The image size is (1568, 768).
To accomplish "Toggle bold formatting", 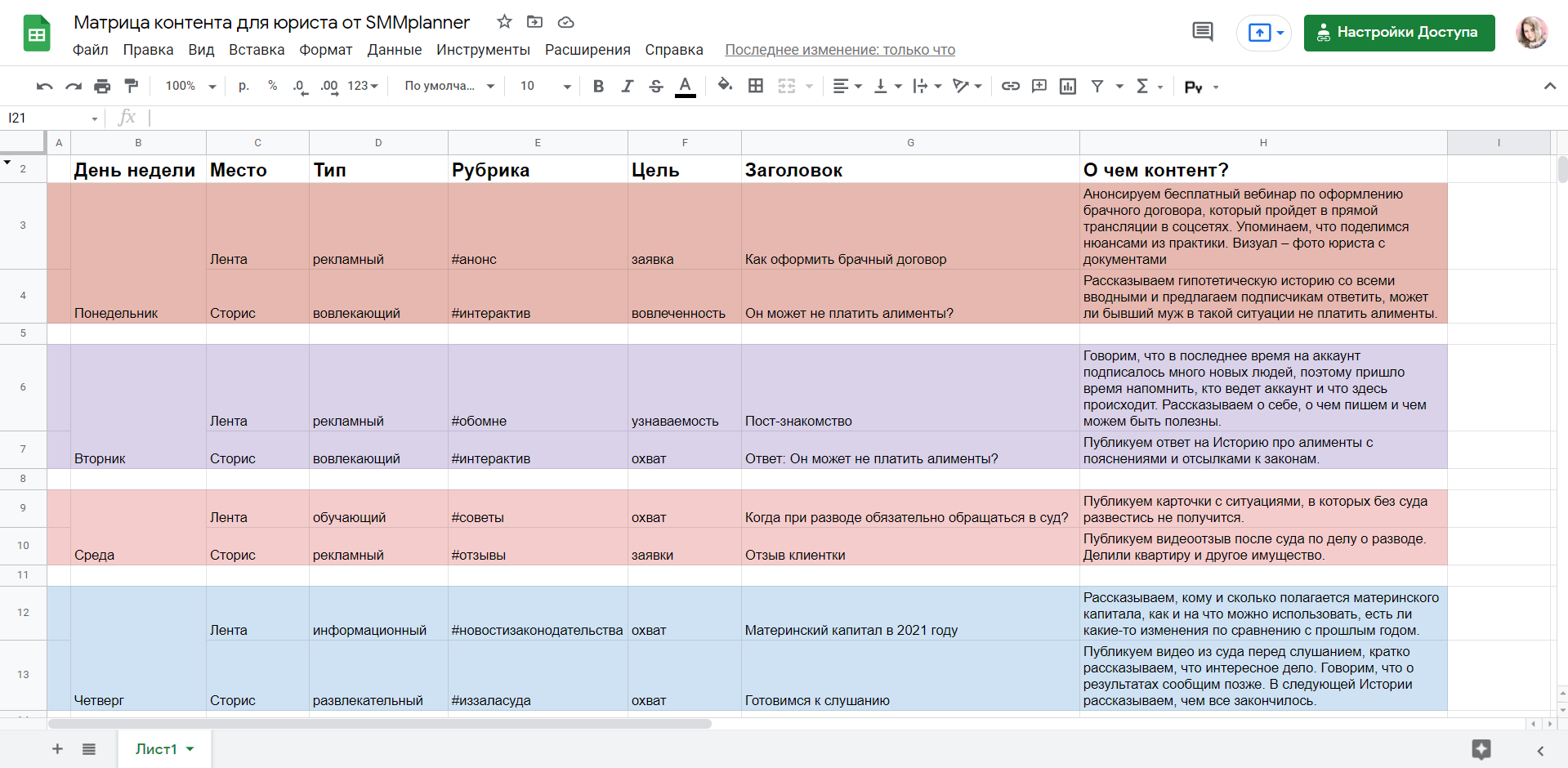I will point(598,86).
